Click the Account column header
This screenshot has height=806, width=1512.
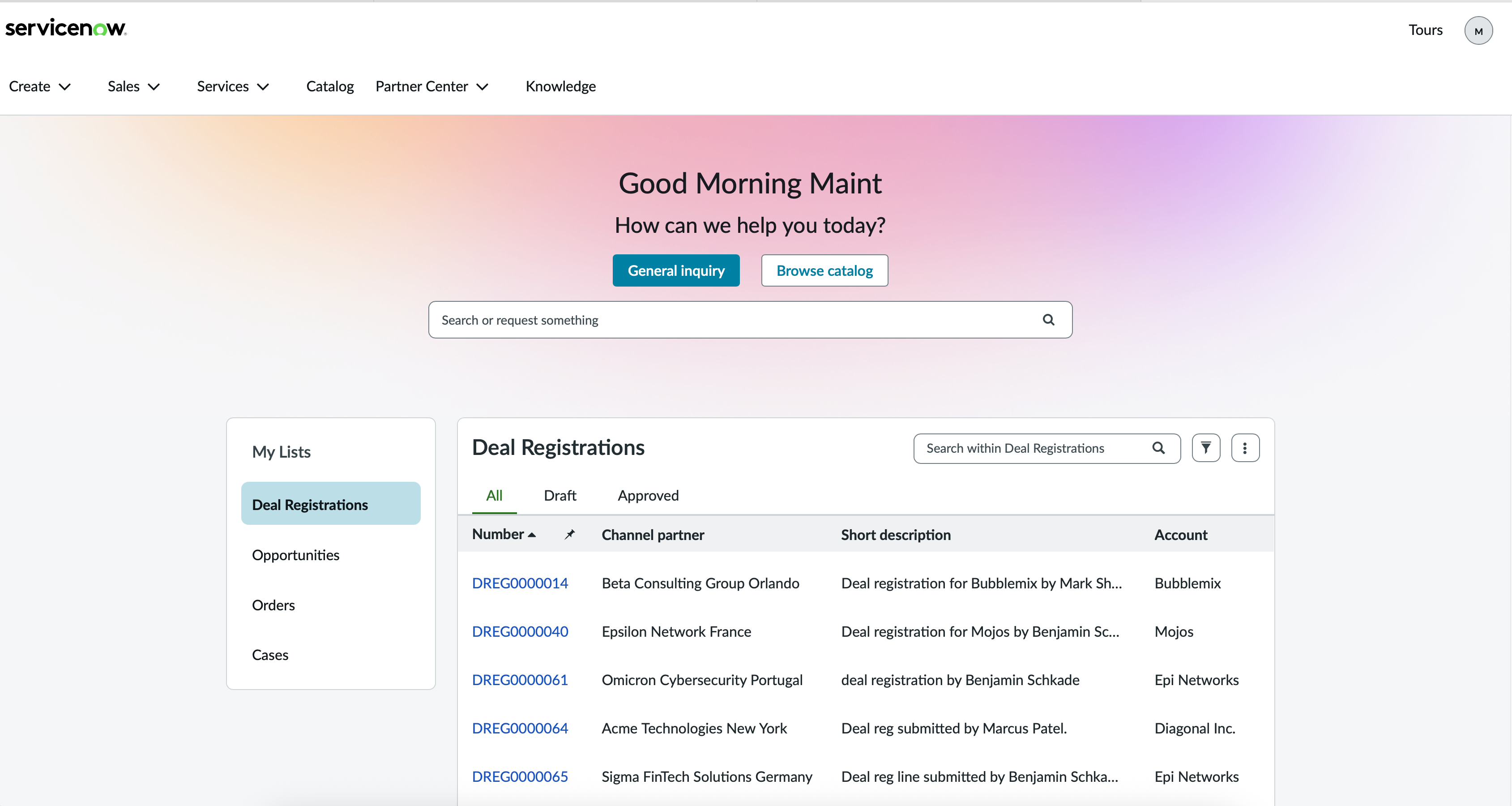(1180, 535)
